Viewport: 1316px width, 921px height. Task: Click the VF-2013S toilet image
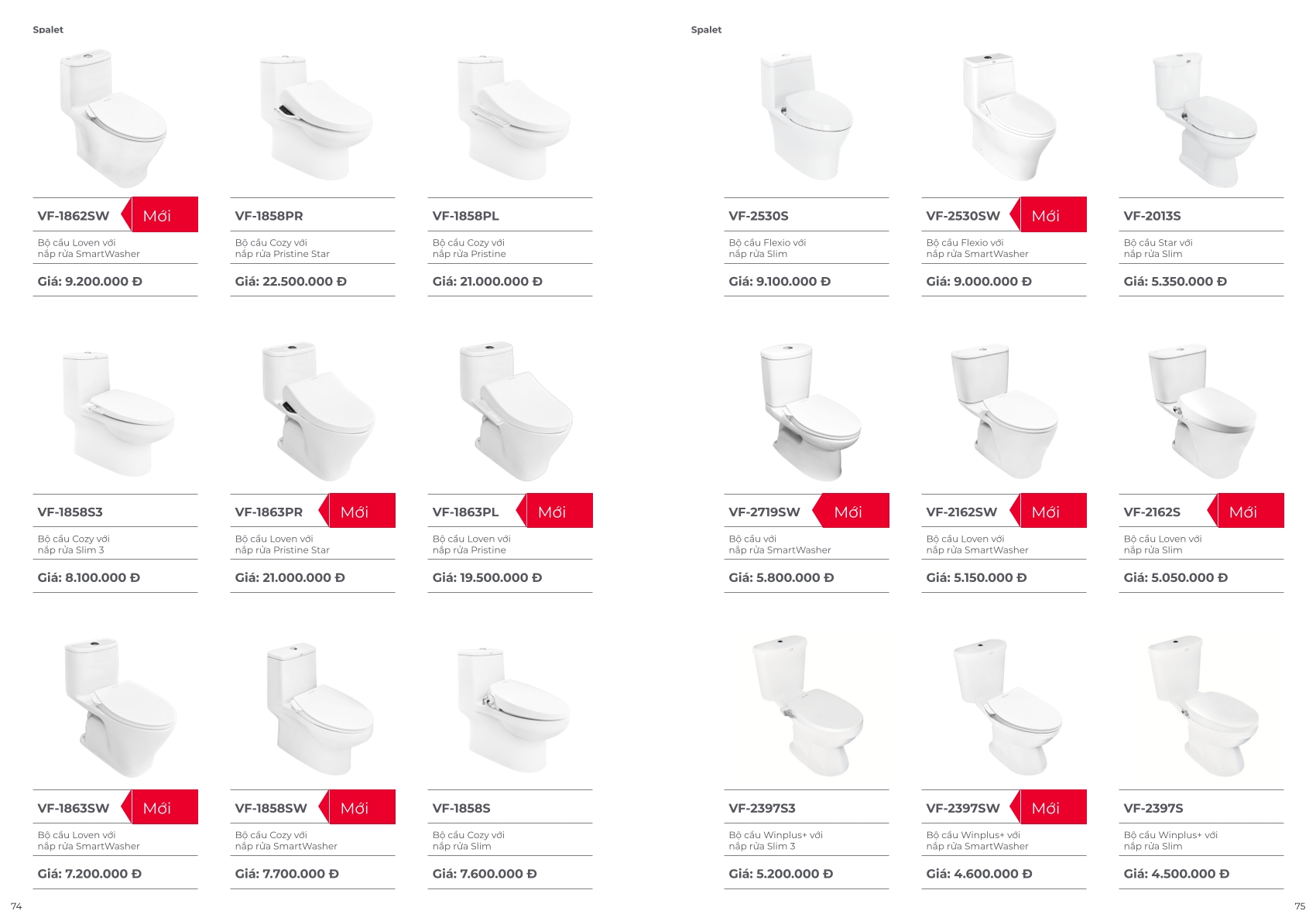[x=1204, y=120]
